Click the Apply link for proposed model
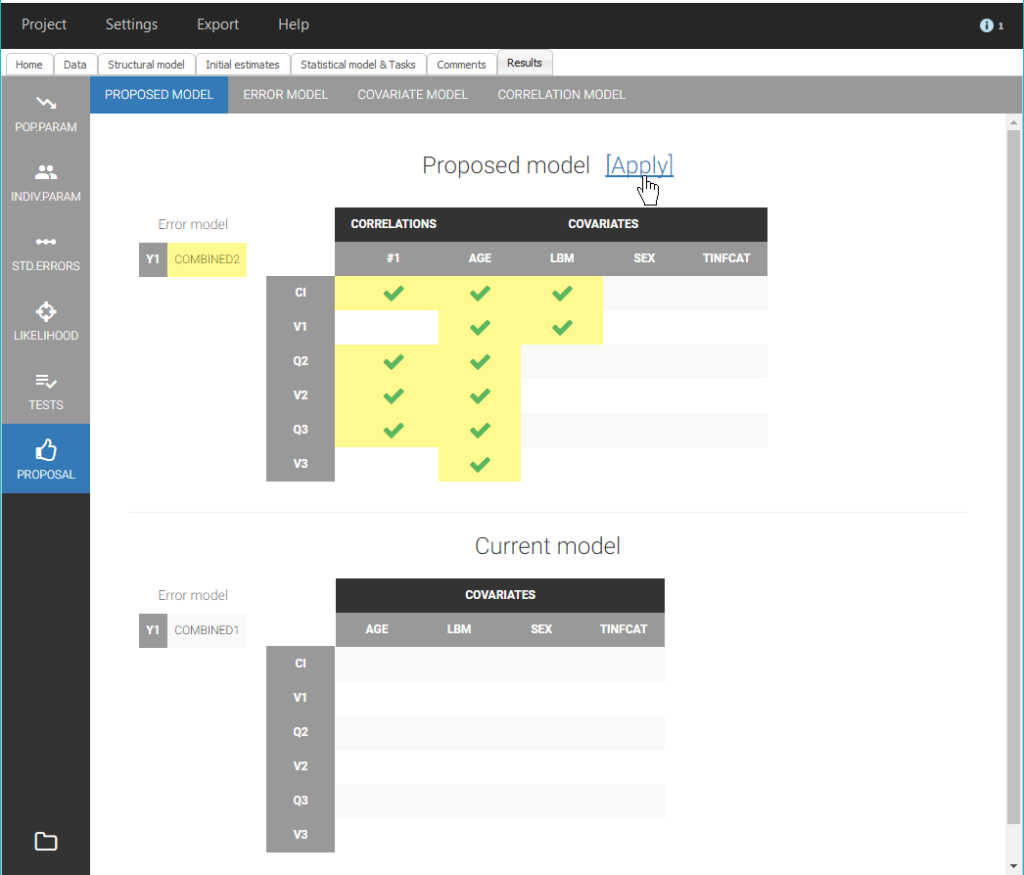Viewport: 1024px width, 875px height. pyautogui.click(x=639, y=165)
